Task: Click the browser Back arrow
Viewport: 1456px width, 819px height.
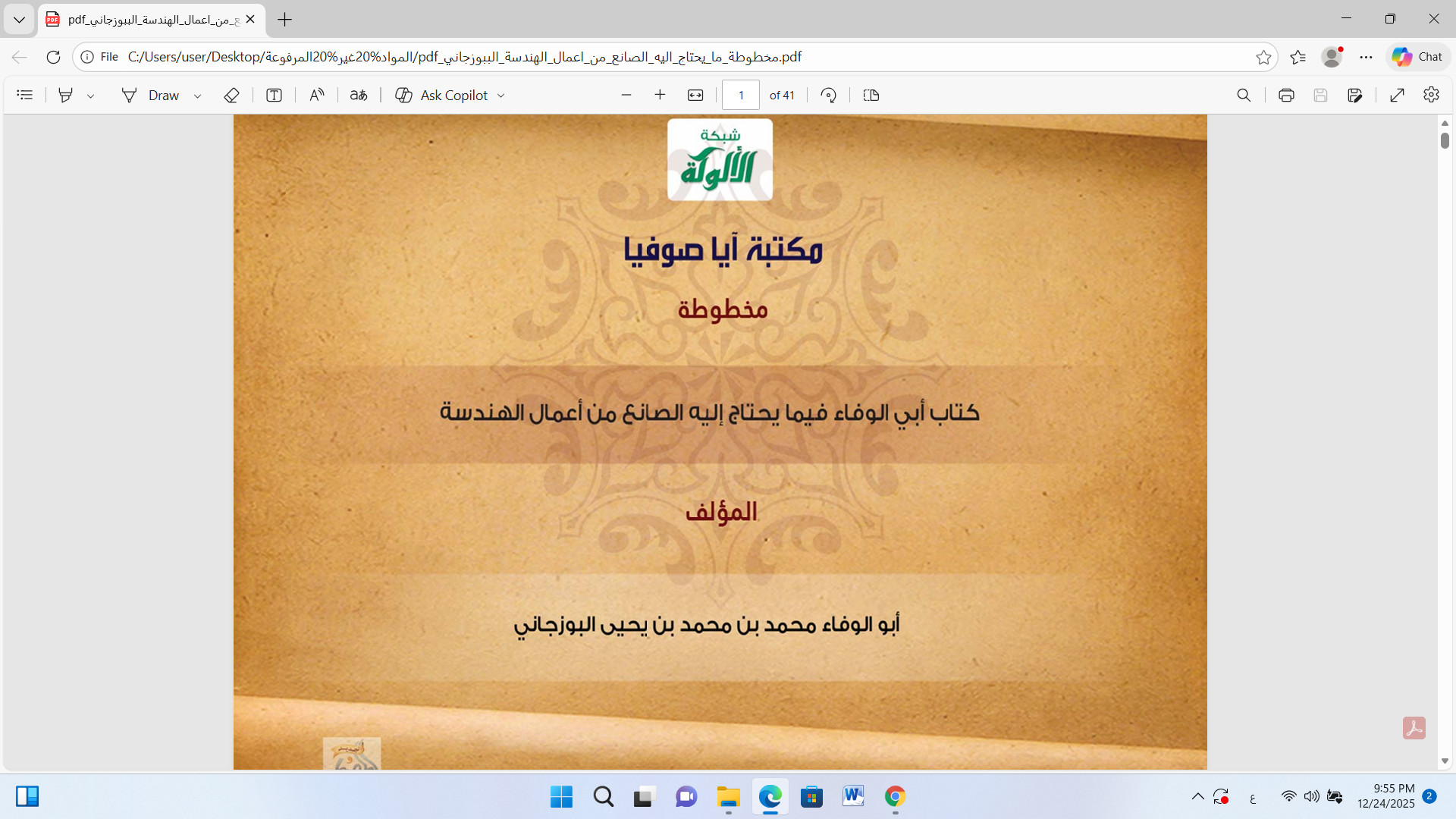Action: [20, 57]
